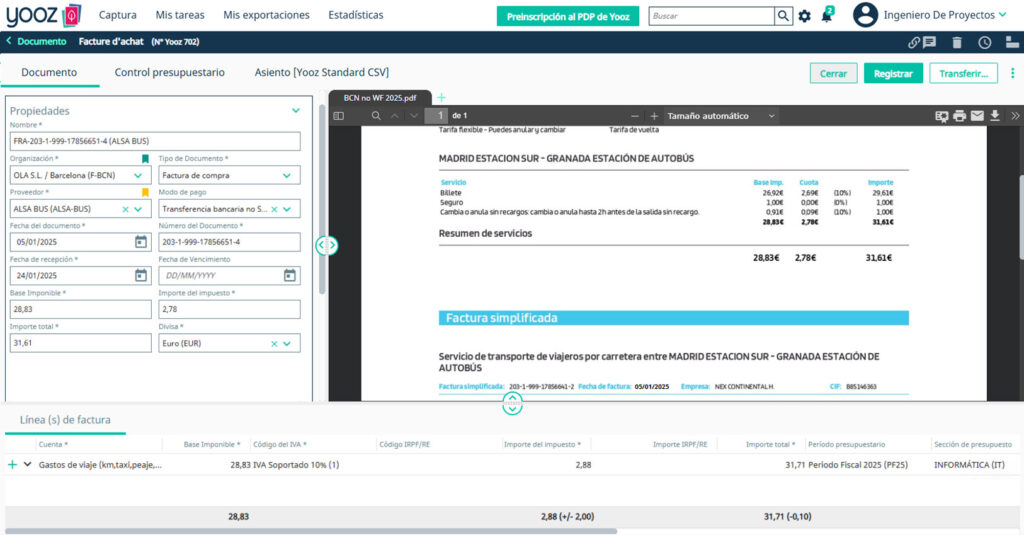Screen dimensions: 1024x535
Task: Select the BCN no WF 2025.pdf tab
Action: 380,98
